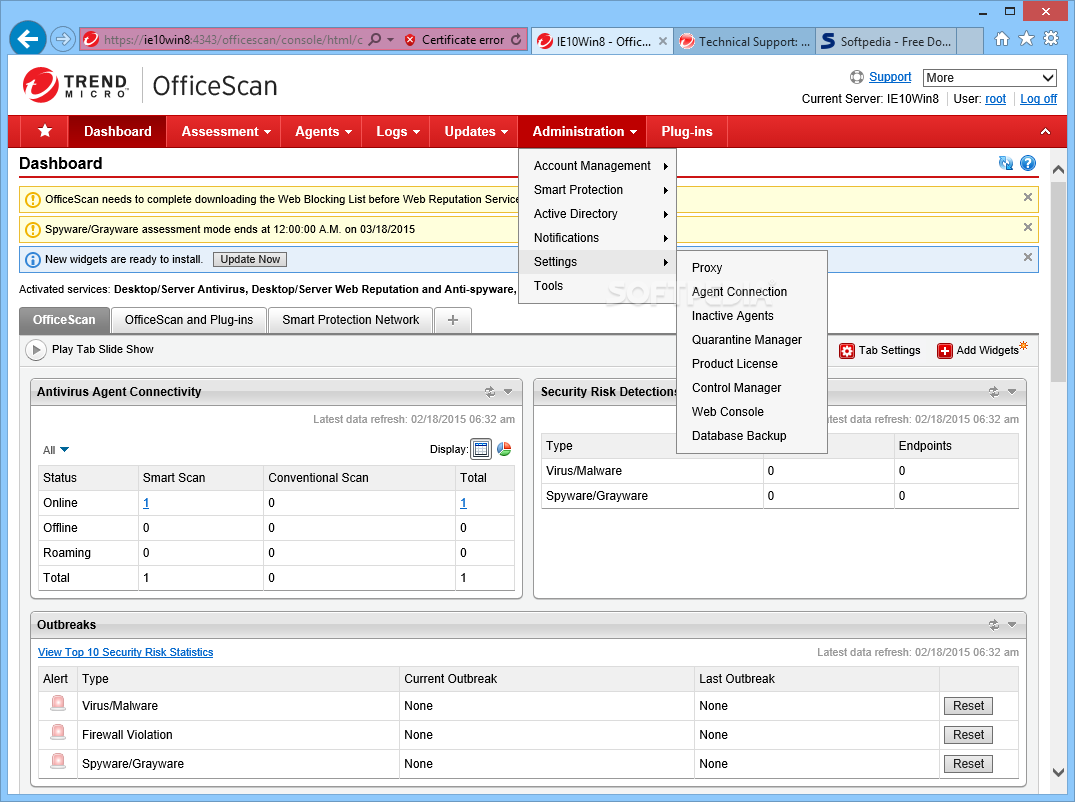Select Quarantine Manager in Settings submenu
This screenshot has width=1075, height=802.
[x=752, y=340]
